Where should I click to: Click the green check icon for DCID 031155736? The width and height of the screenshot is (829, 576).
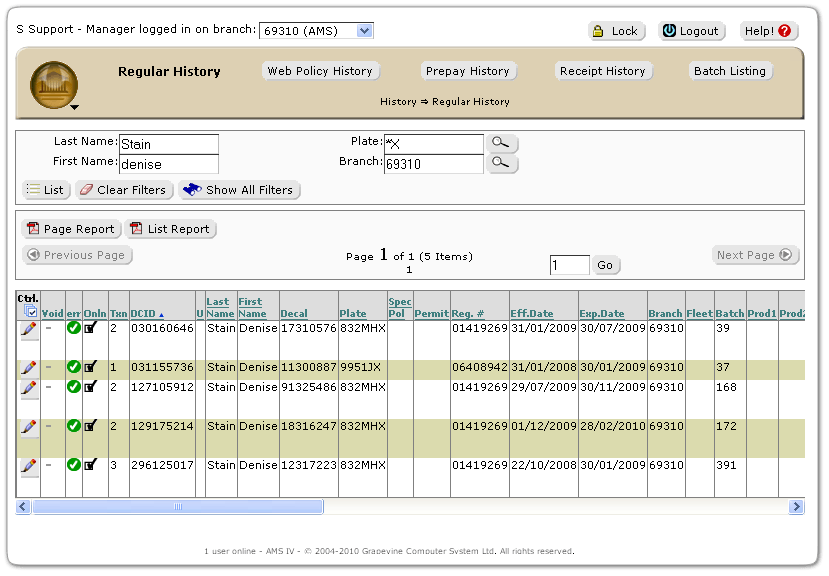click(74, 367)
